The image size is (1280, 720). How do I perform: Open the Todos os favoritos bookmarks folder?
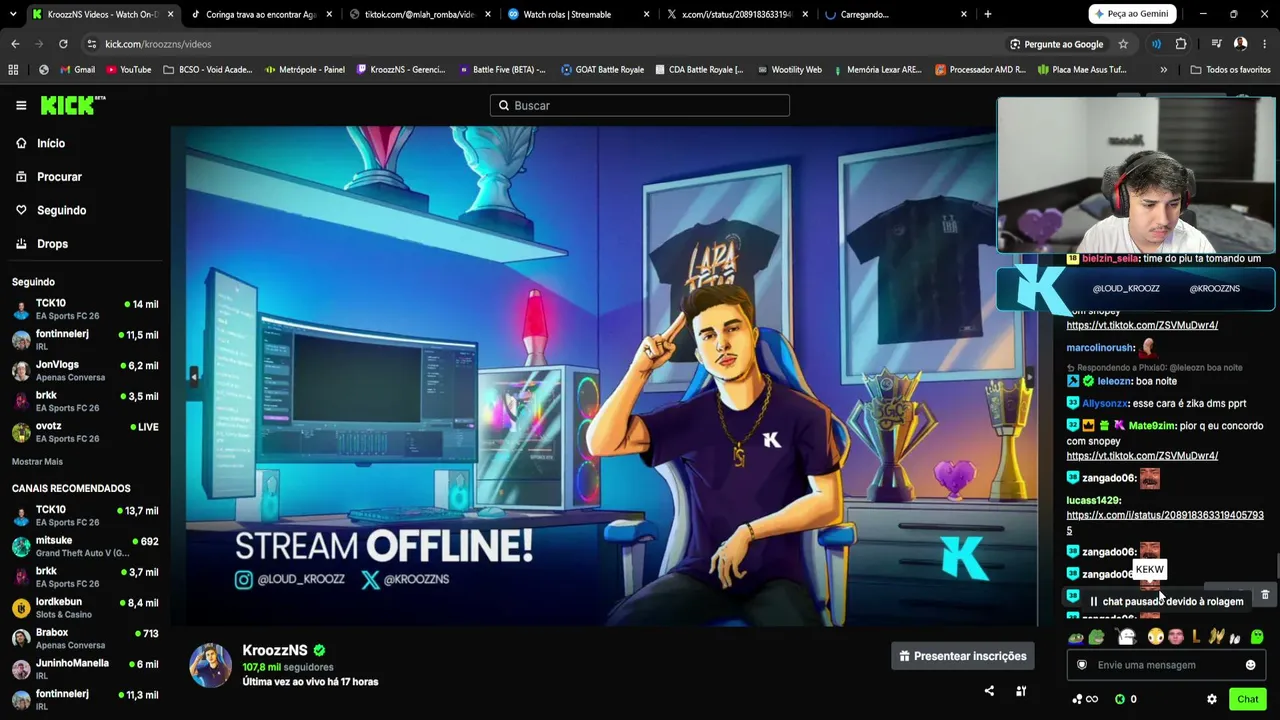[x=1230, y=70]
